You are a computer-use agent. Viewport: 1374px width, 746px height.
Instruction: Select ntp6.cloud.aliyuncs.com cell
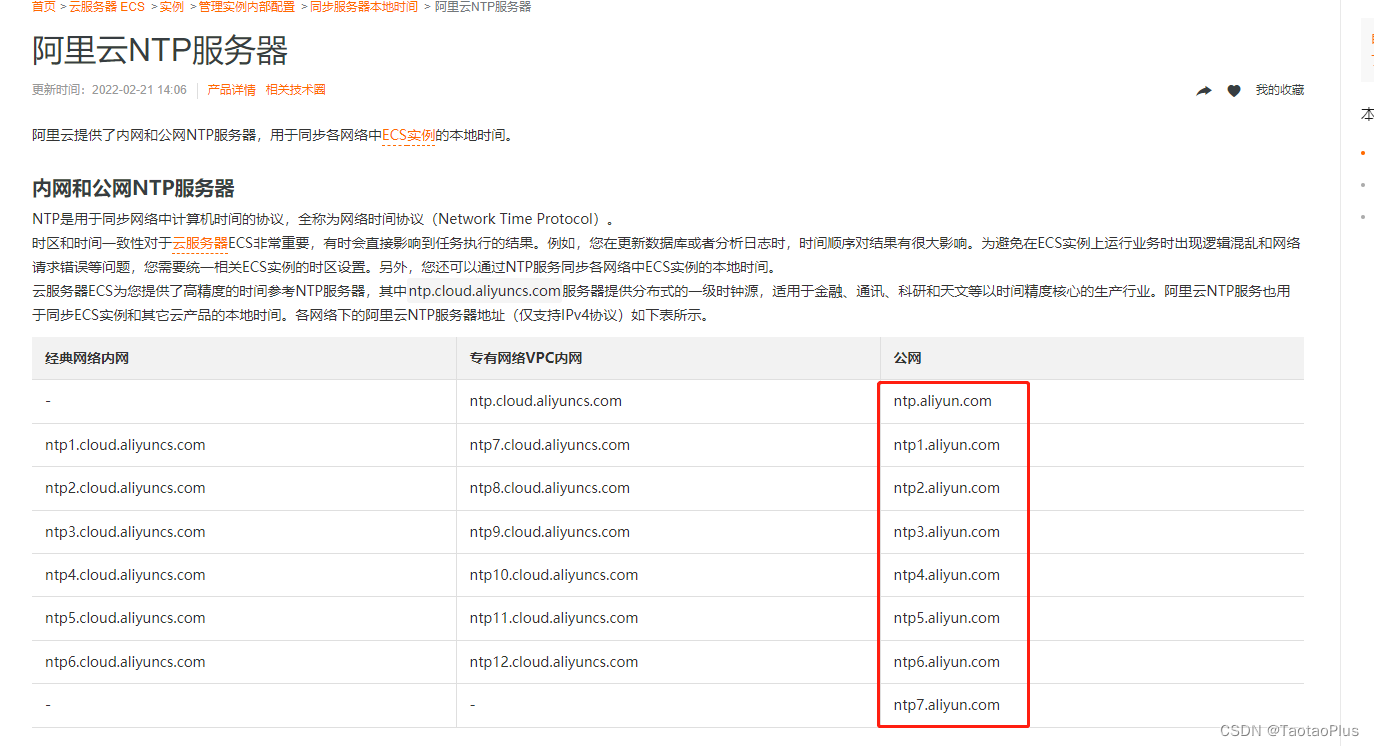click(244, 662)
